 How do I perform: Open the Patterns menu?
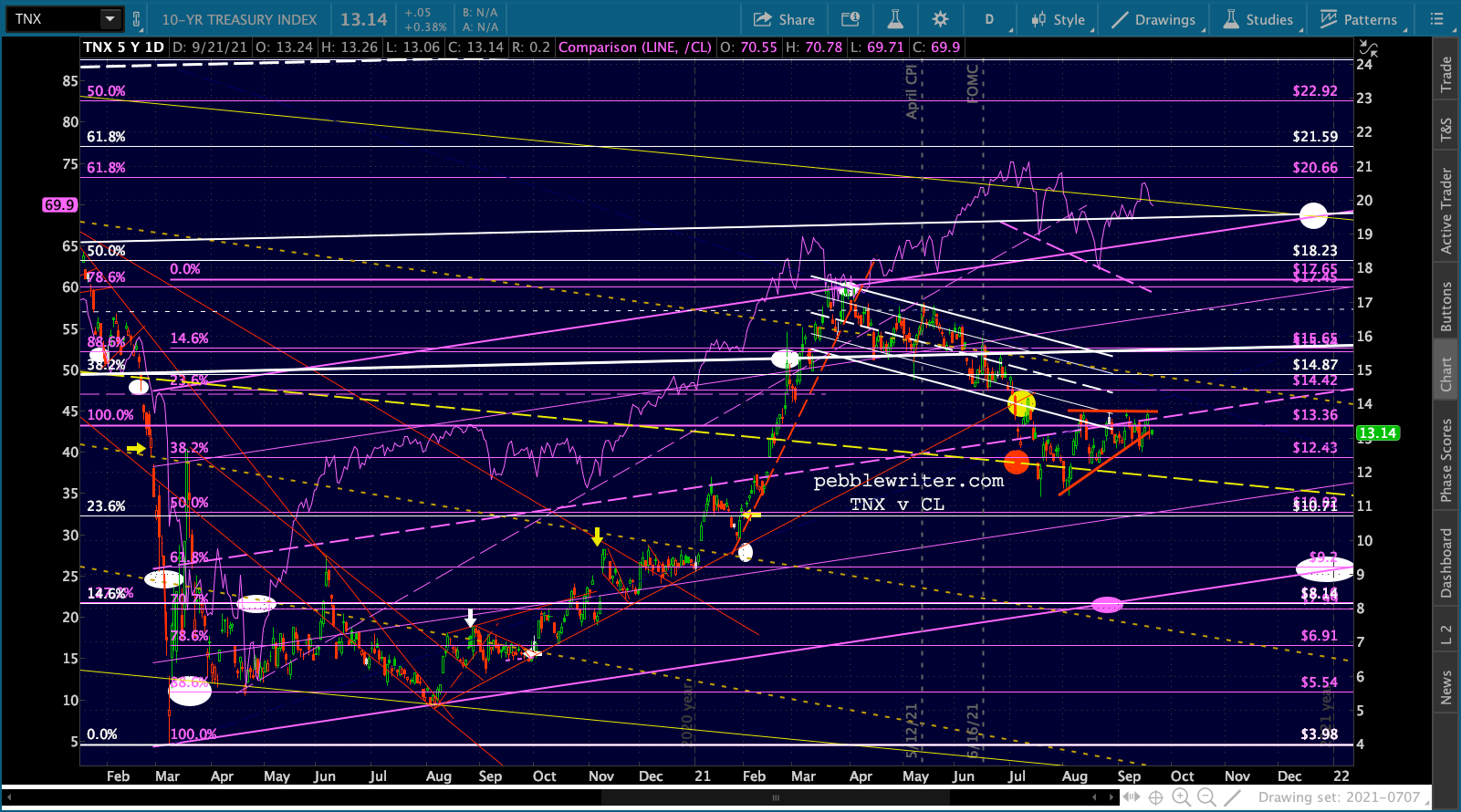tap(1359, 19)
